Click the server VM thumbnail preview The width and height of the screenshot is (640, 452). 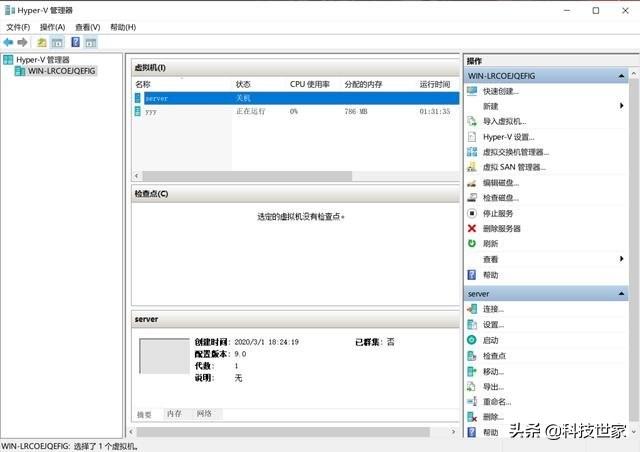(164, 356)
